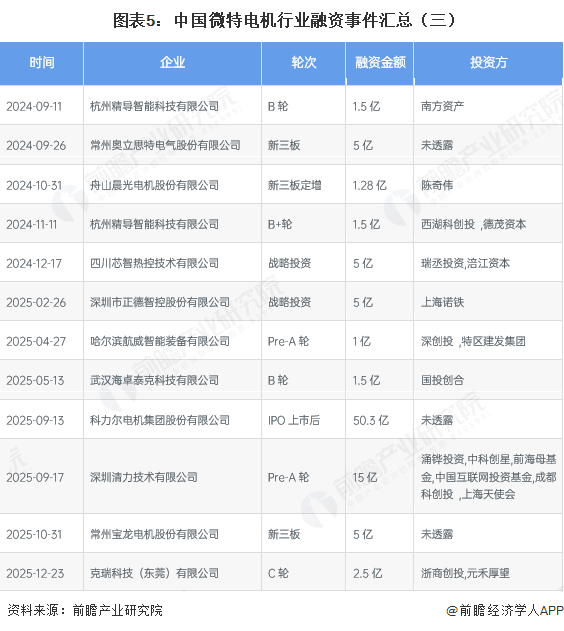Click company 克瑞科技（东莞）有限公司
Image resolution: width=564 pixels, height=631 pixels.
coord(154,573)
